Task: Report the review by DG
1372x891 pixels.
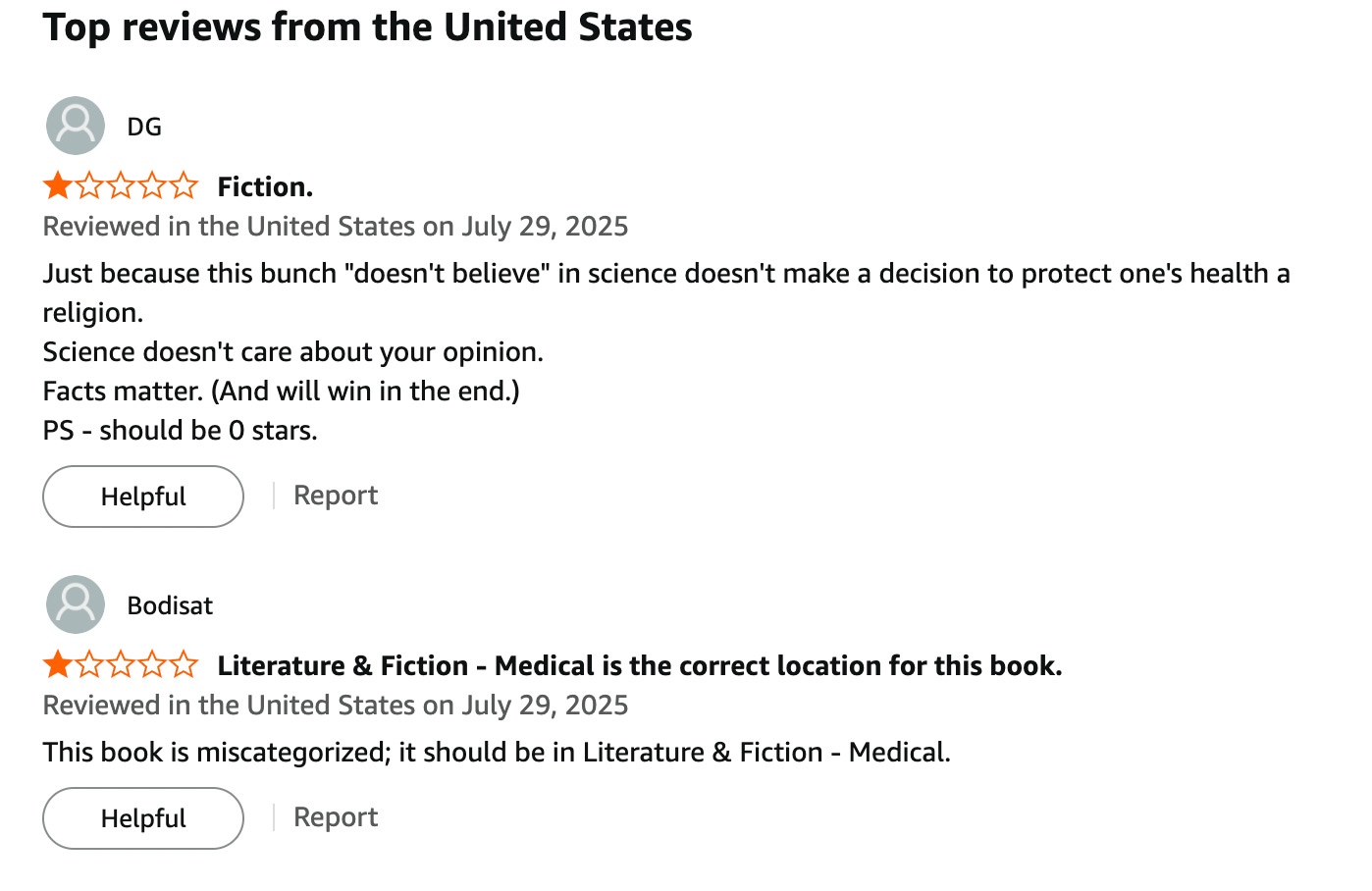Action: [336, 496]
